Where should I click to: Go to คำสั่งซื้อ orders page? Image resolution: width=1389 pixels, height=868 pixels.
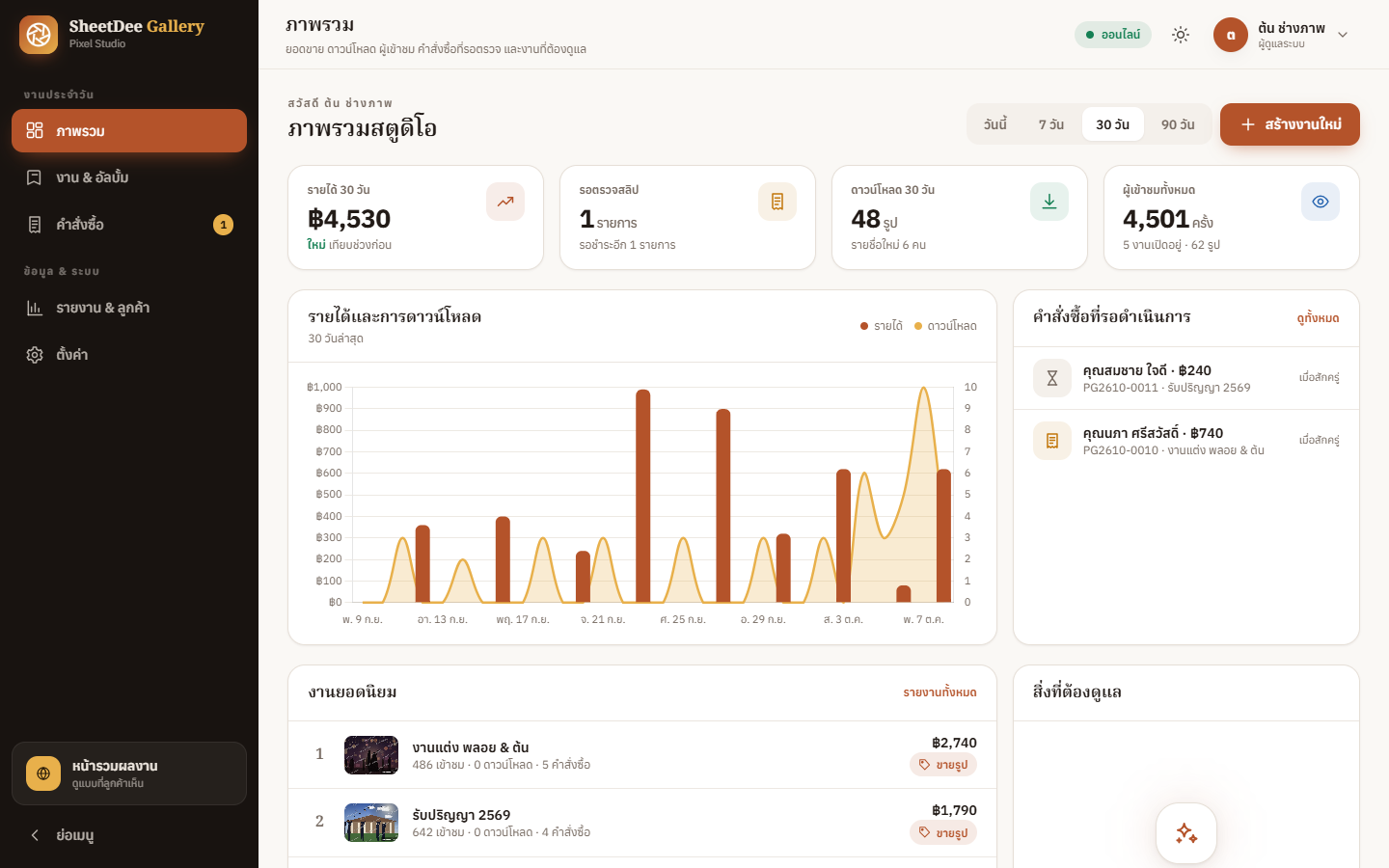(x=129, y=225)
